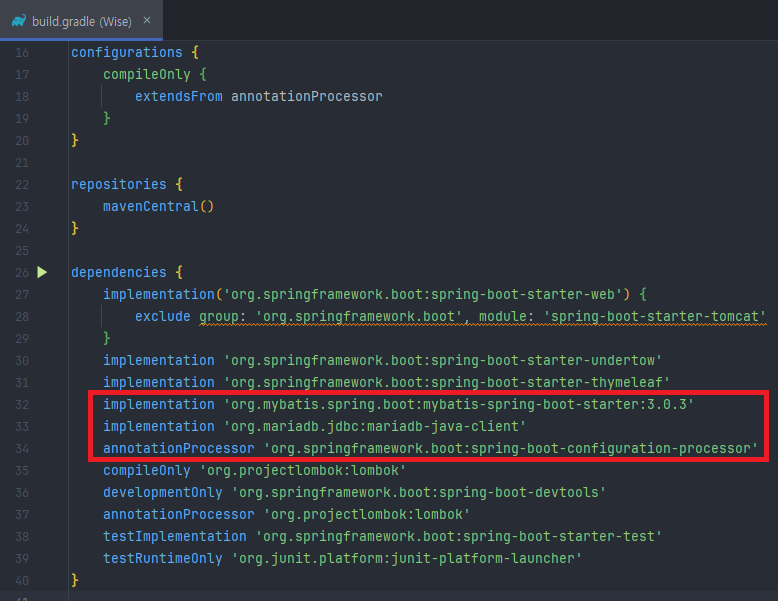
Task: Select the build.gradle (Wise) tab
Action: [81, 21]
